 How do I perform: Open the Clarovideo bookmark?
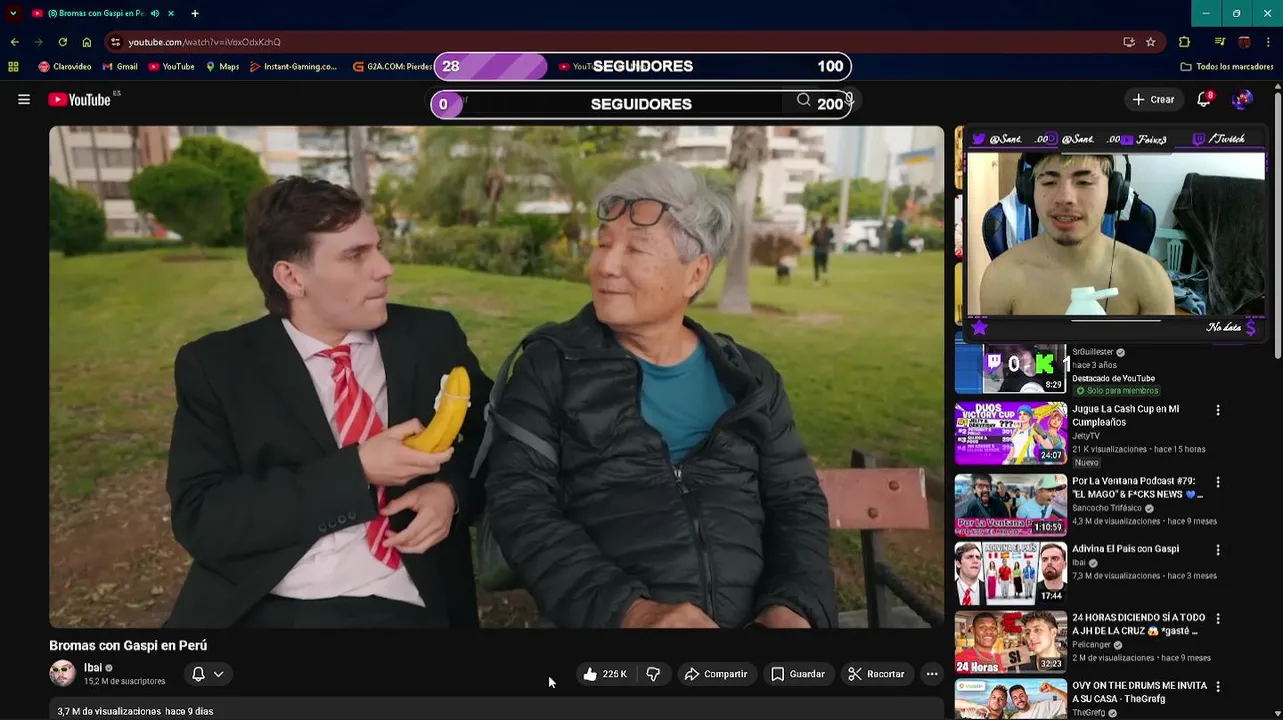(x=65, y=67)
